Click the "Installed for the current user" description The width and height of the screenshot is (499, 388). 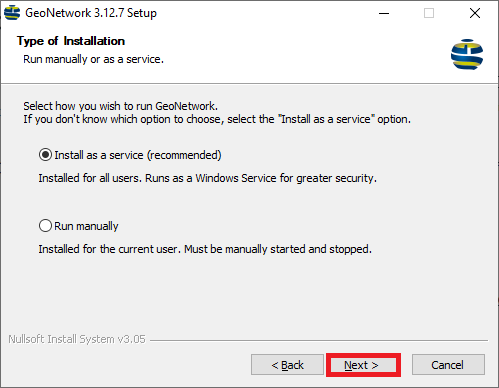(205, 249)
